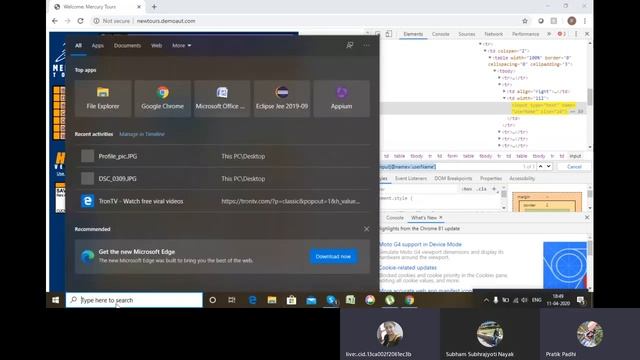
Task: Open Accessibility pane tab
Action: pos(522,178)
